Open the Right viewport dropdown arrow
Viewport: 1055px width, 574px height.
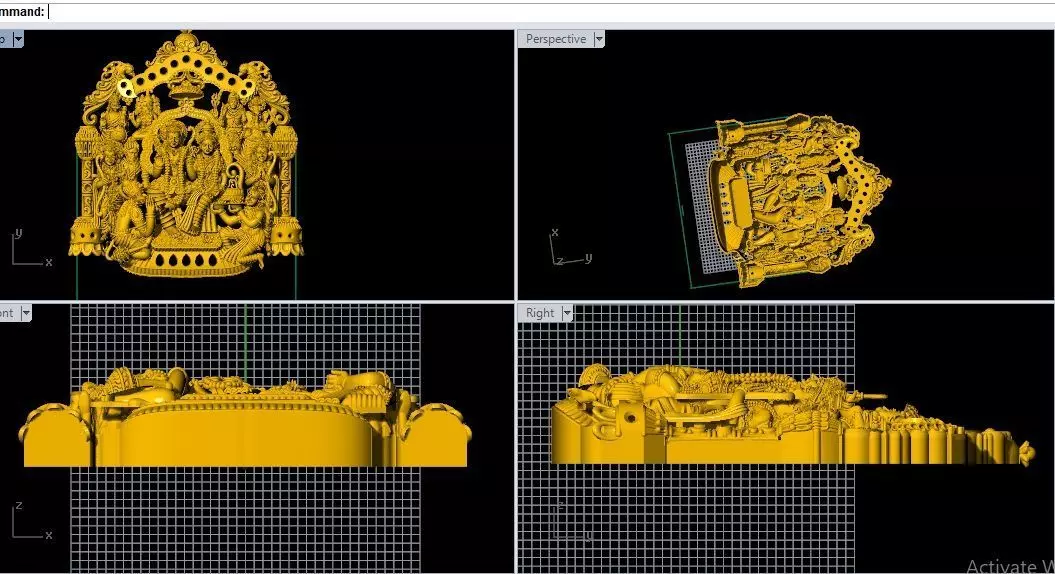567,313
